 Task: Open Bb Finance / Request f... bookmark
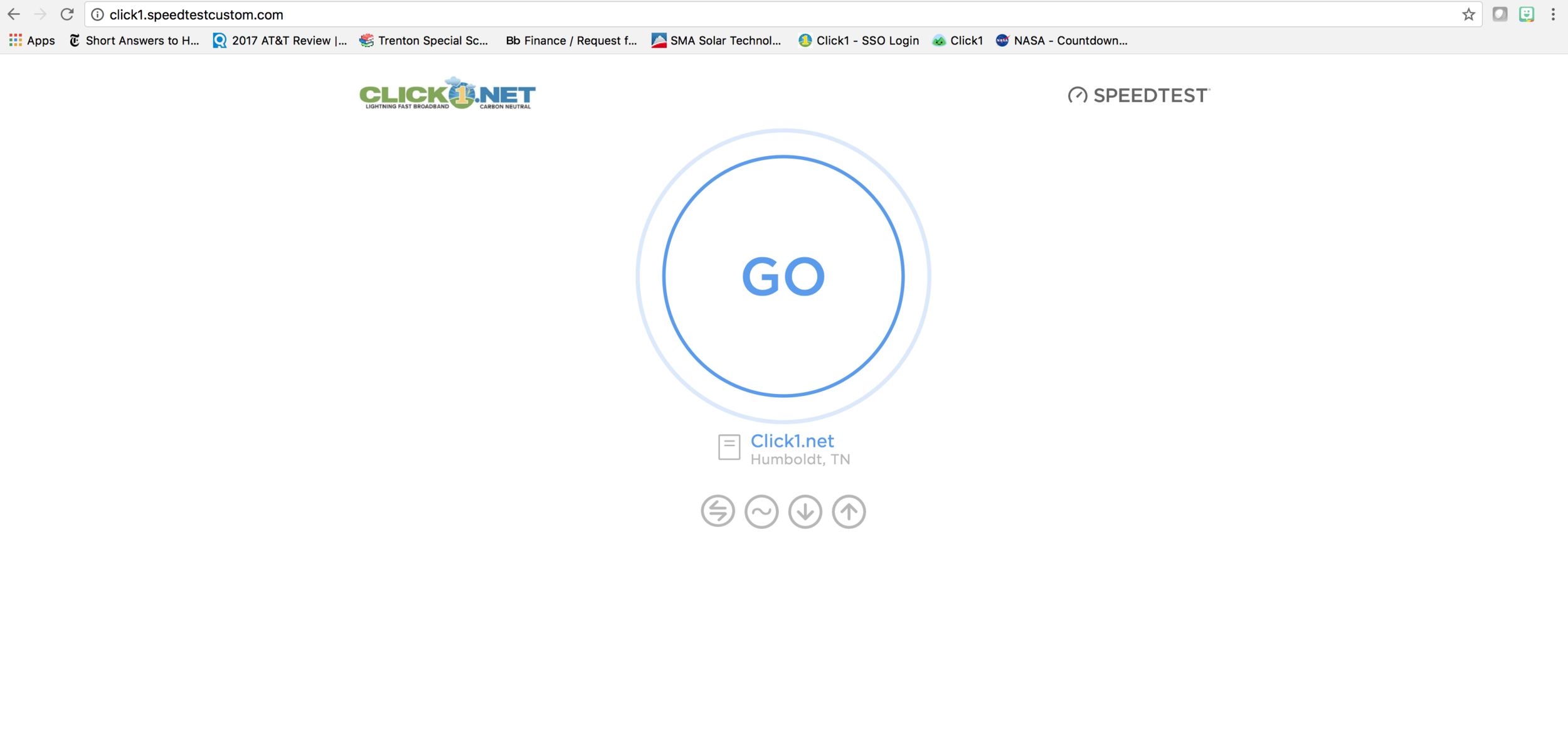(571, 41)
